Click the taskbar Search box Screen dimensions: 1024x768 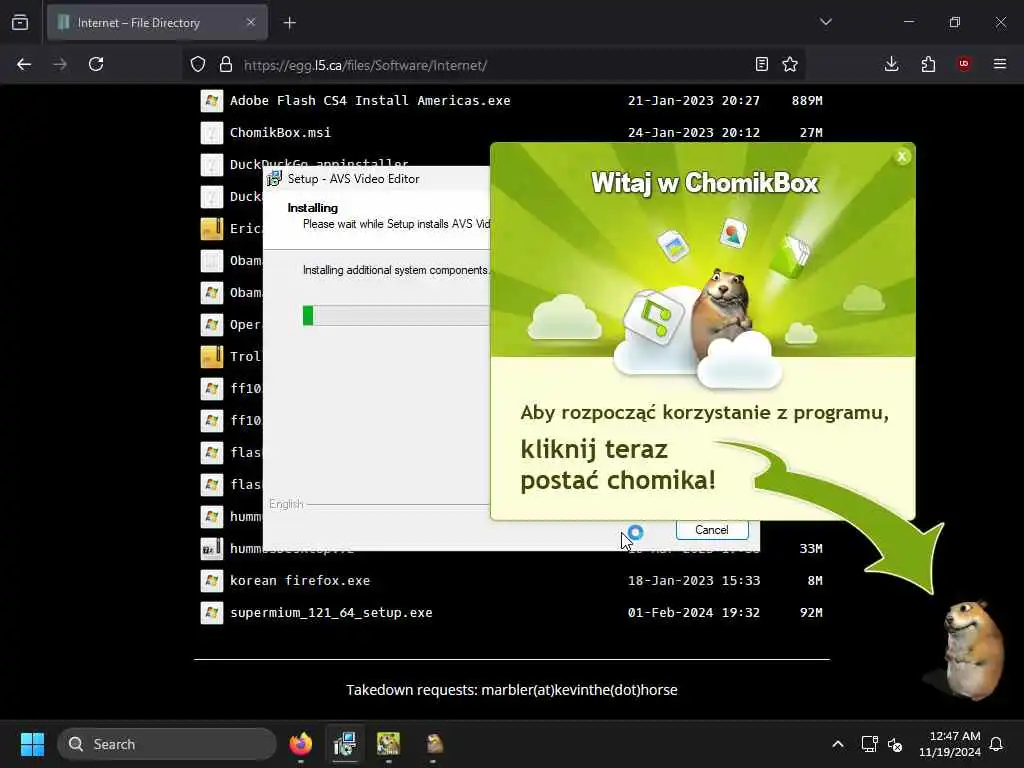[x=167, y=744]
